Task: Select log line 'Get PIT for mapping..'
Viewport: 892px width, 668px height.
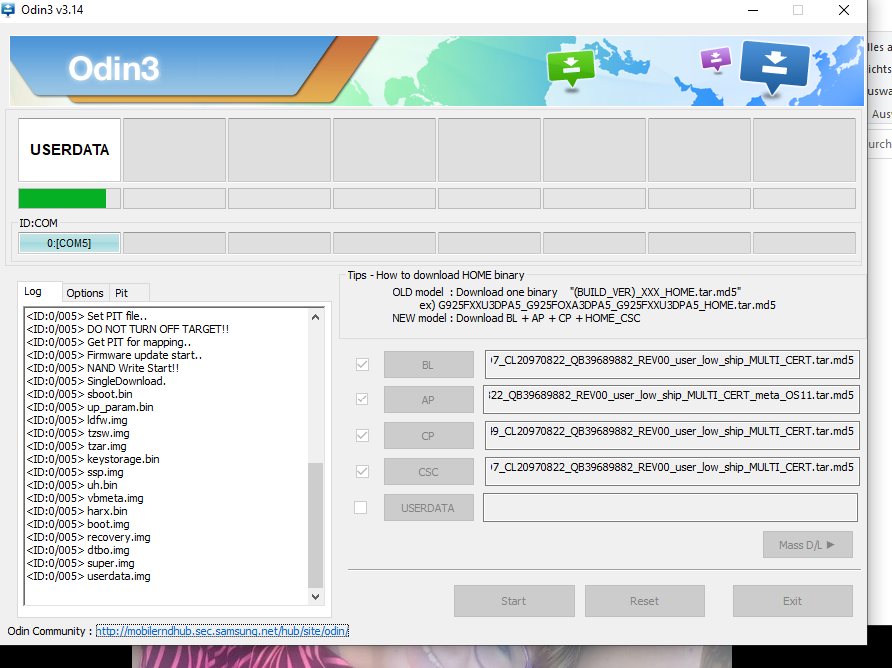Action: (109, 342)
